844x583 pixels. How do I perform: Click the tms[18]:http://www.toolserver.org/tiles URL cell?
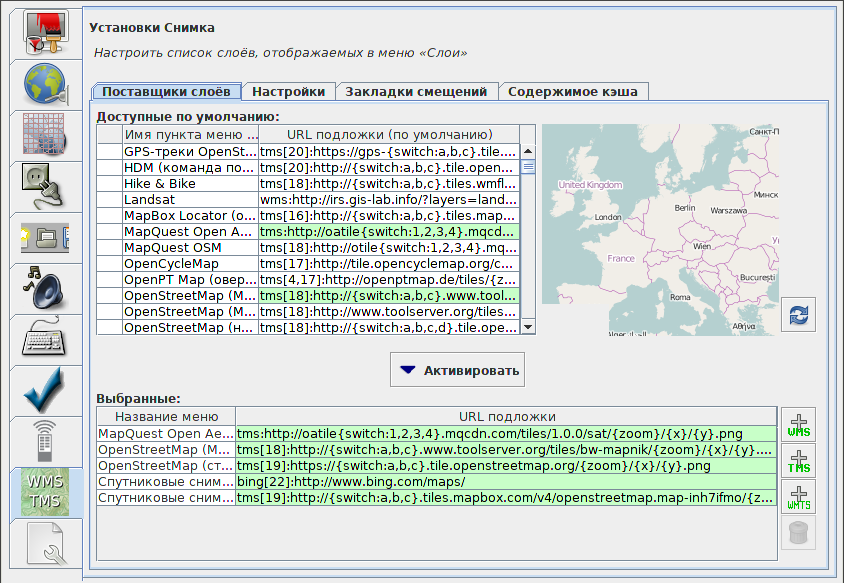point(389,311)
